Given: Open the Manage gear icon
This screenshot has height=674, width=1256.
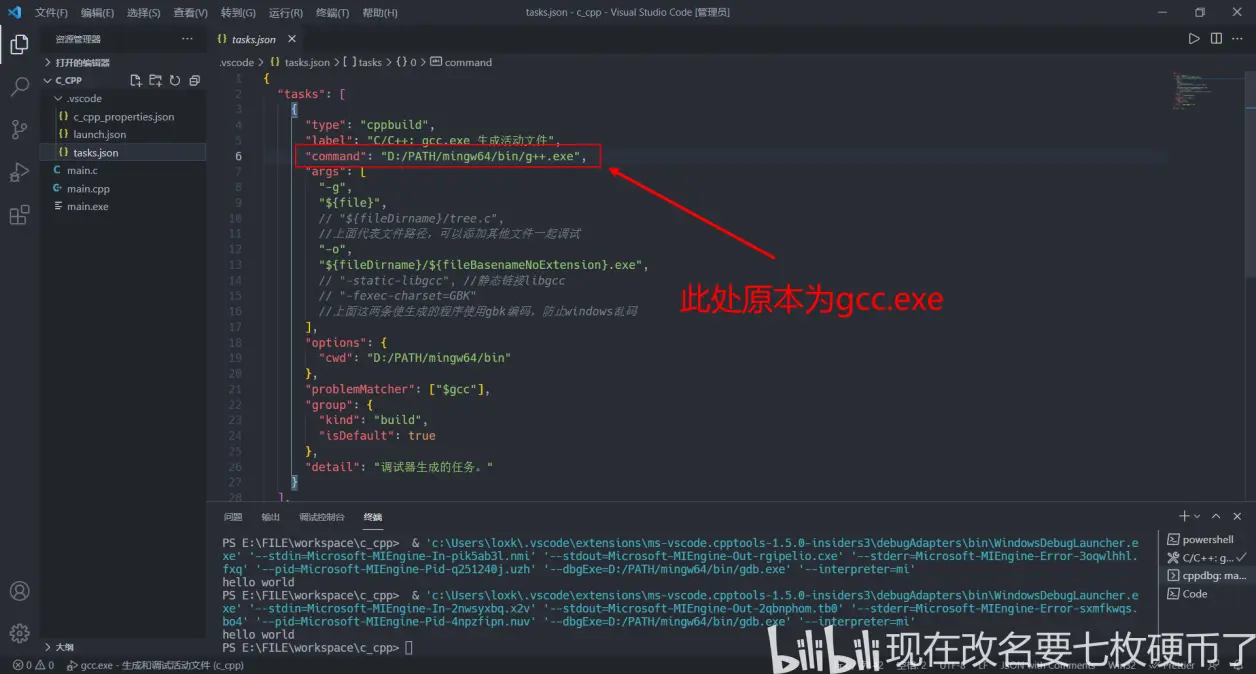Looking at the screenshot, I should click(19, 633).
